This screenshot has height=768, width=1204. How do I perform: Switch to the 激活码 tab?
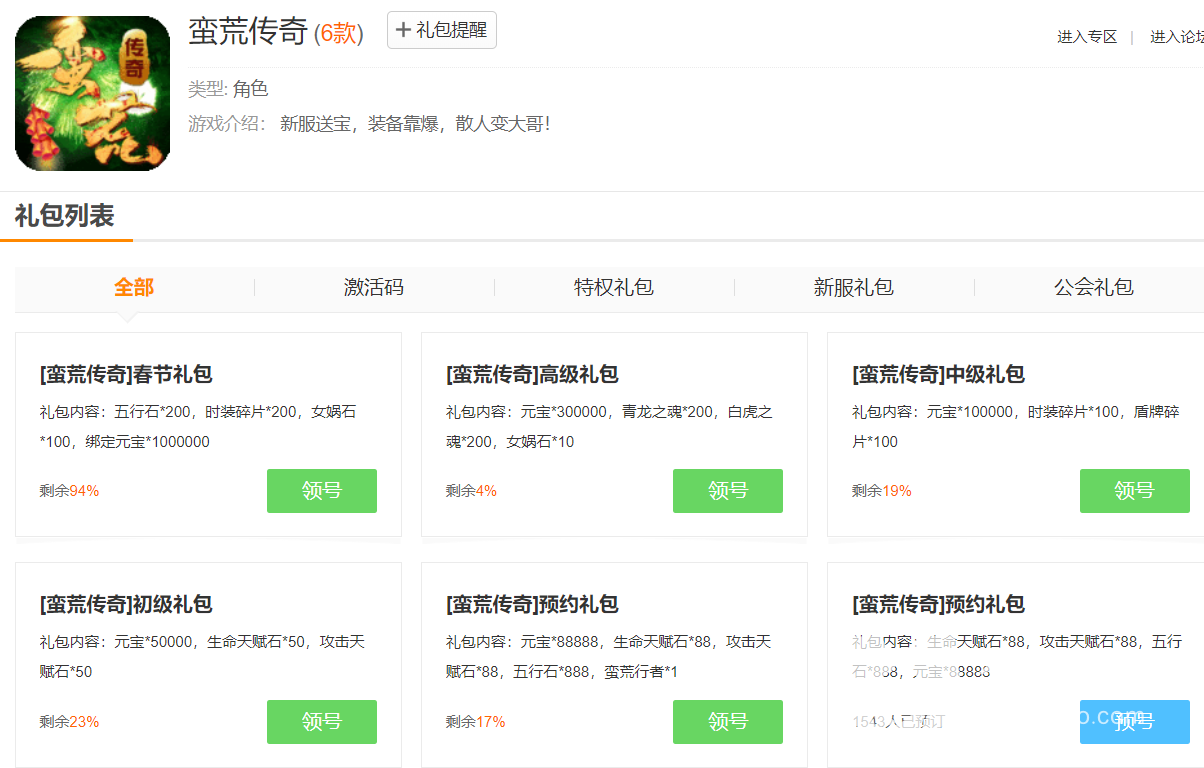point(374,288)
